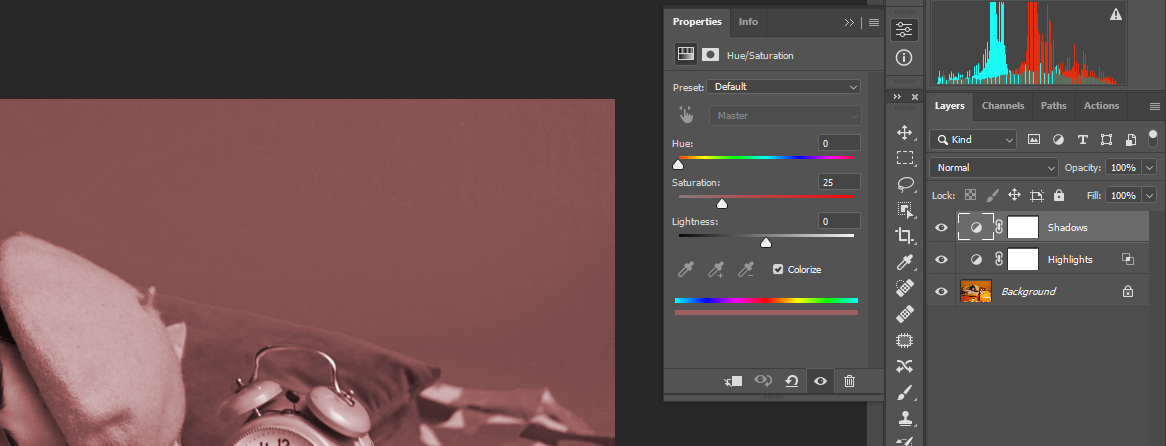Hide the Shadows layer
The height and width of the screenshot is (446, 1166).
(x=941, y=227)
